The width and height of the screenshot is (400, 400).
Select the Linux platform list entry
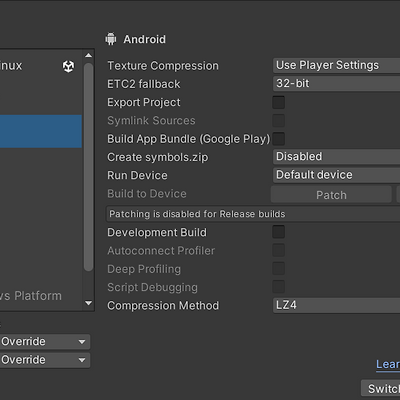click(x=41, y=66)
